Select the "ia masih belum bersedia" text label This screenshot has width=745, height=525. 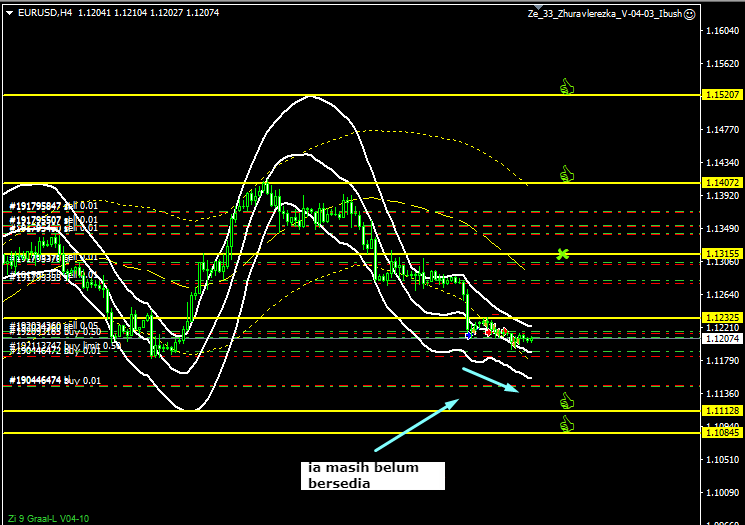click(372, 476)
